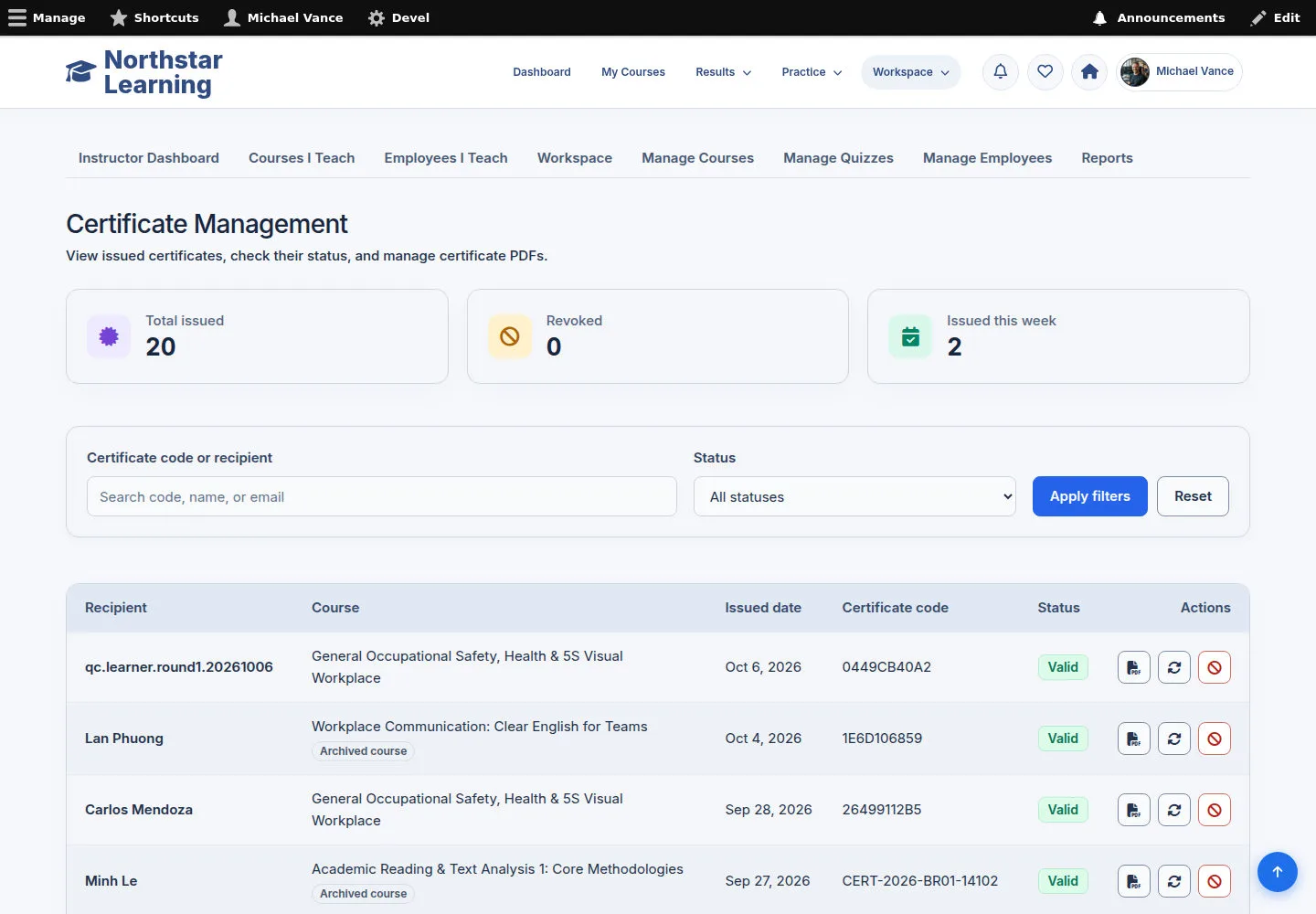The image size is (1316, 914).
Task: Regenerate the qc.learner.round1.20261006 certificate
Action: pyautogui.click(x=1174, y=667)
